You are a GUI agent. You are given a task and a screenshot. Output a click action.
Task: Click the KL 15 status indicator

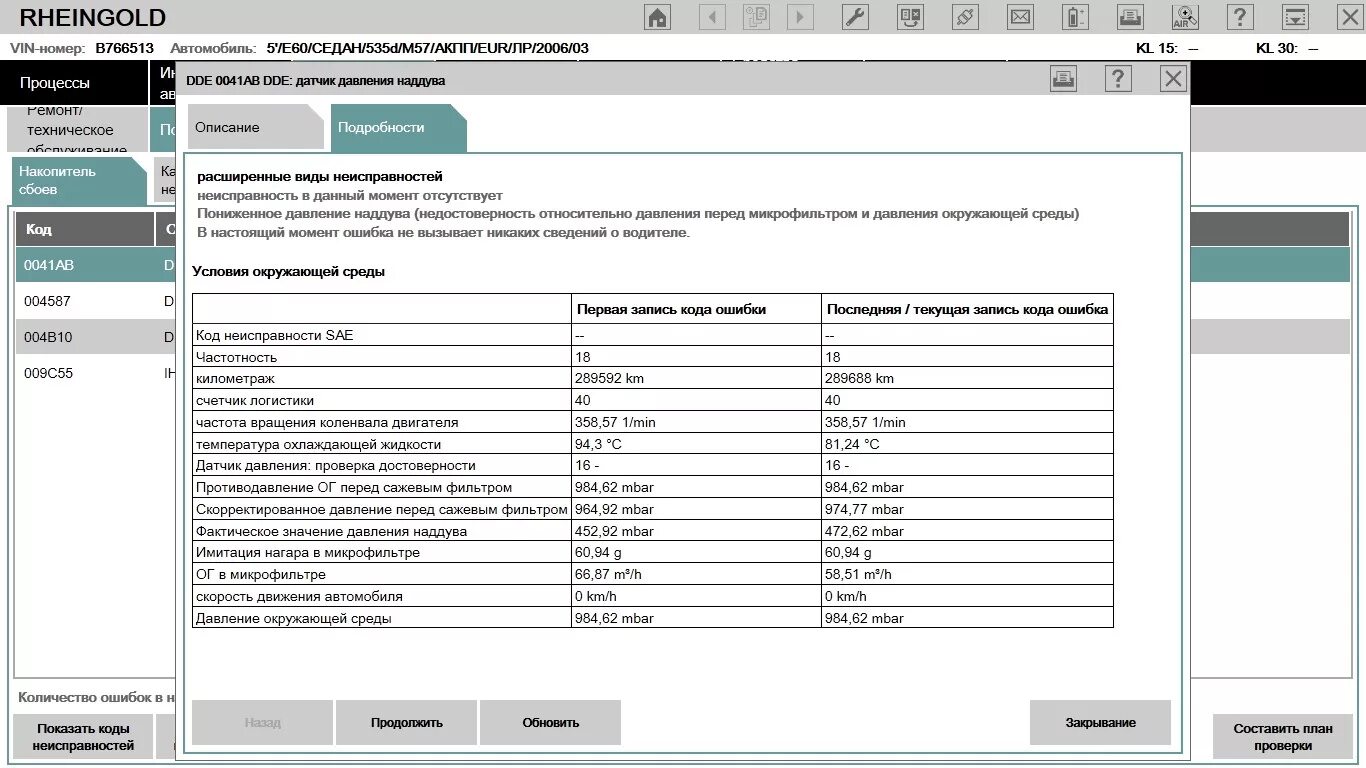click(1167, 48)
